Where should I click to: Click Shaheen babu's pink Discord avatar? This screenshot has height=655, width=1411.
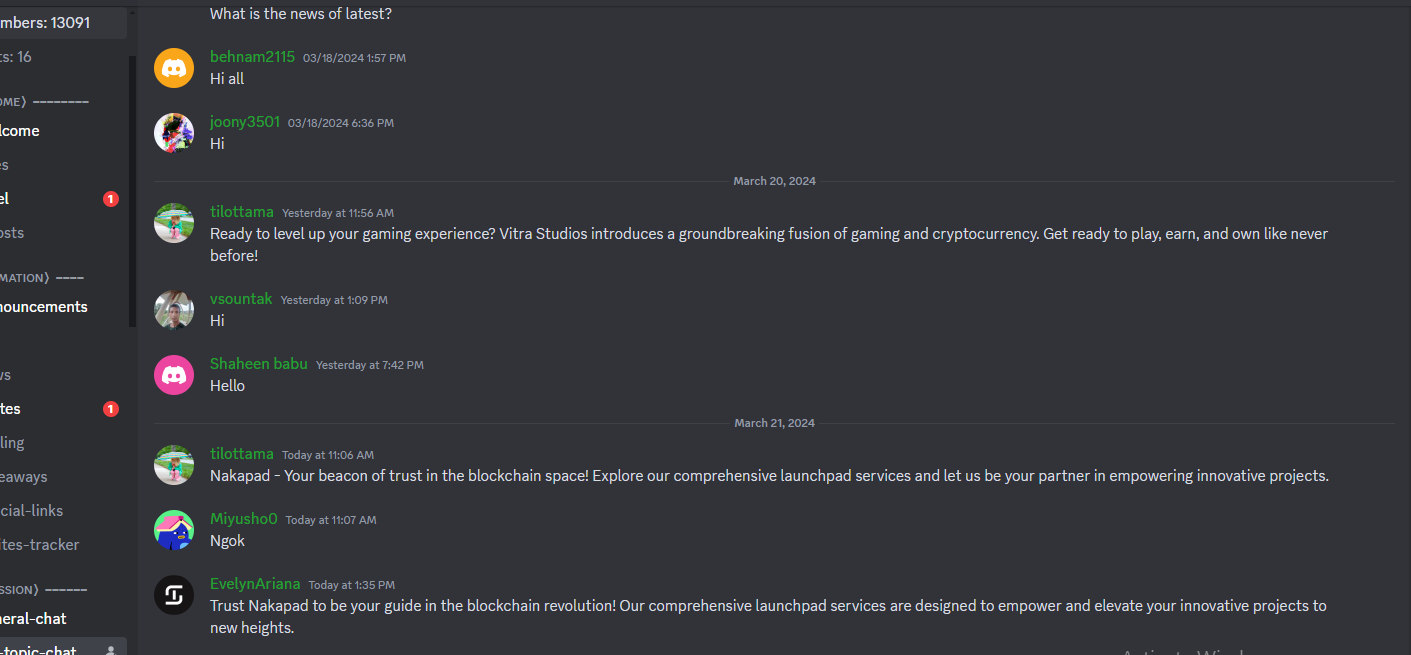[174, 375]
